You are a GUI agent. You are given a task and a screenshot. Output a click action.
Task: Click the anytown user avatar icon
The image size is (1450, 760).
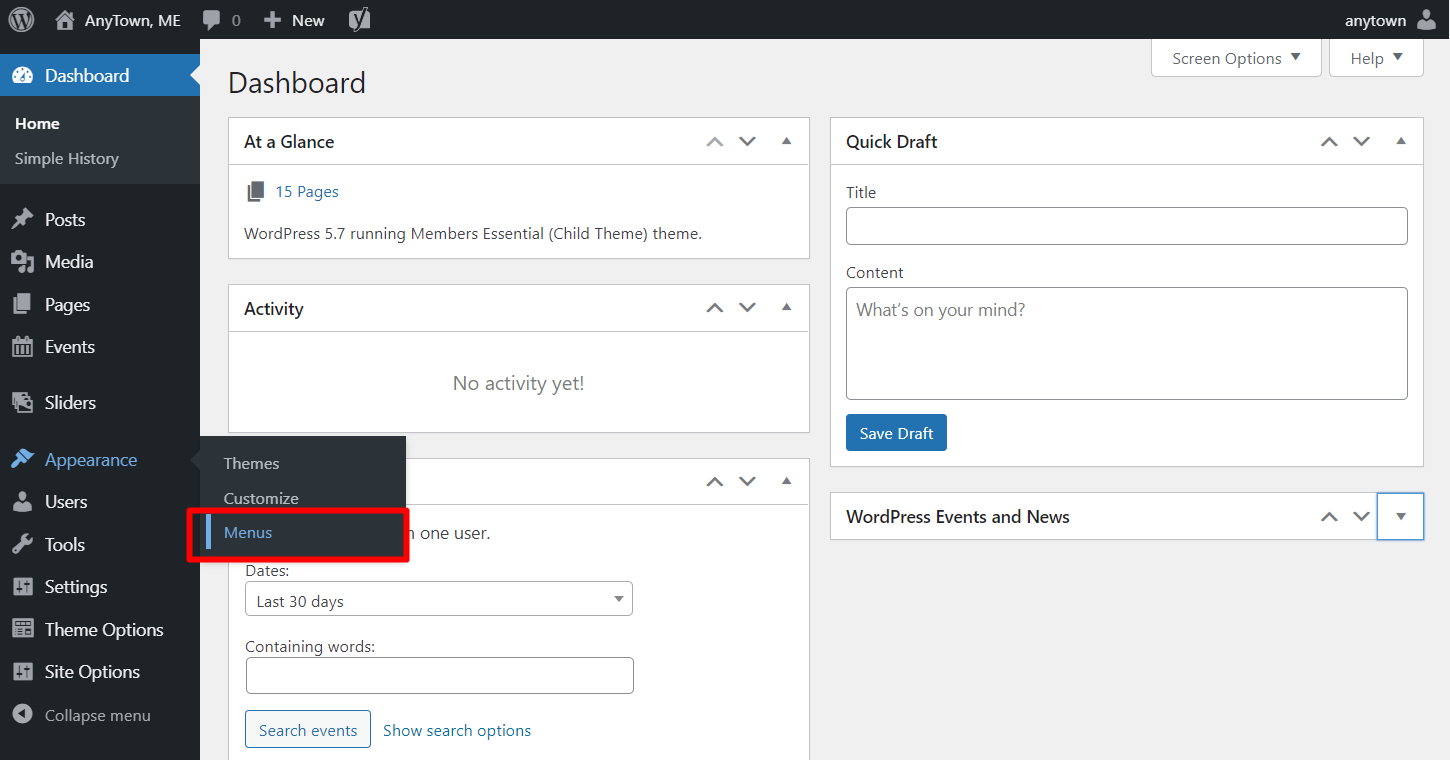pyautogui.click(x=1426, y=20)
